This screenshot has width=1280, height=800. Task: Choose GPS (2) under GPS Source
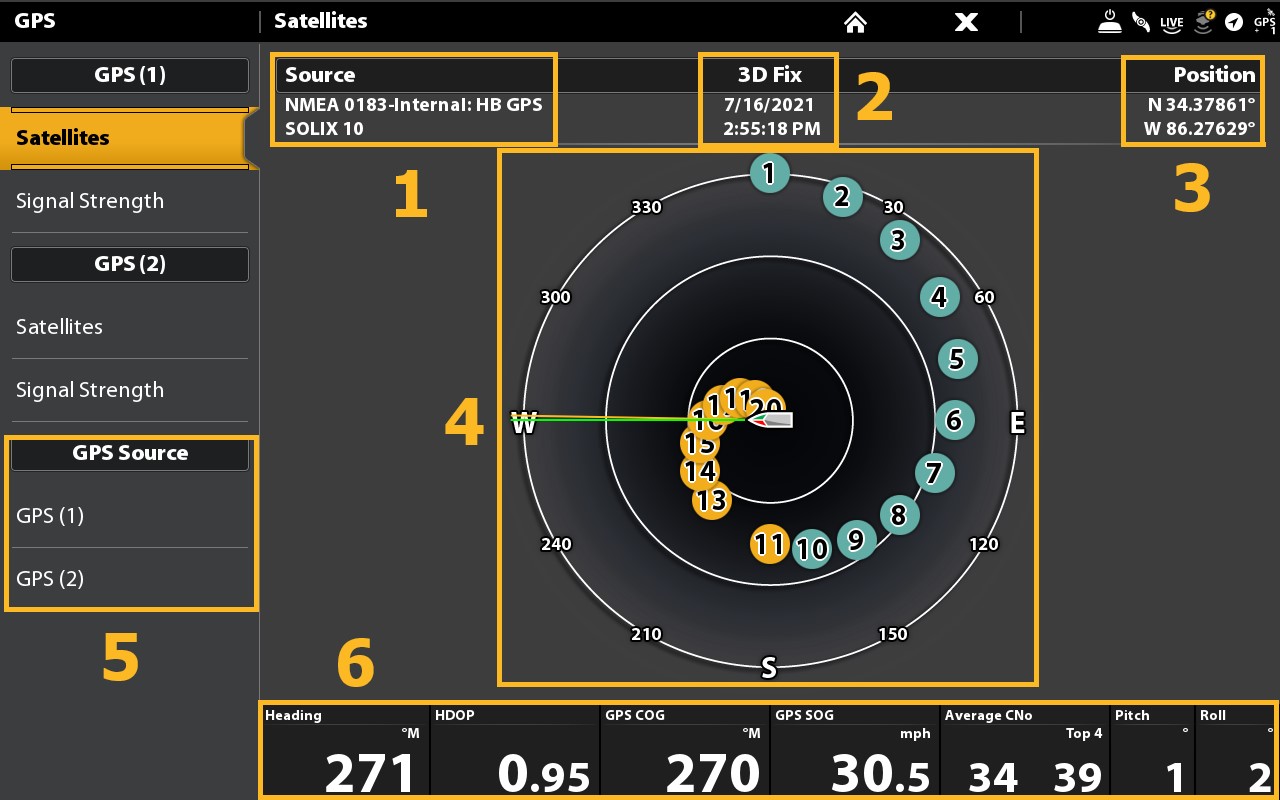(x=130, y=579)
